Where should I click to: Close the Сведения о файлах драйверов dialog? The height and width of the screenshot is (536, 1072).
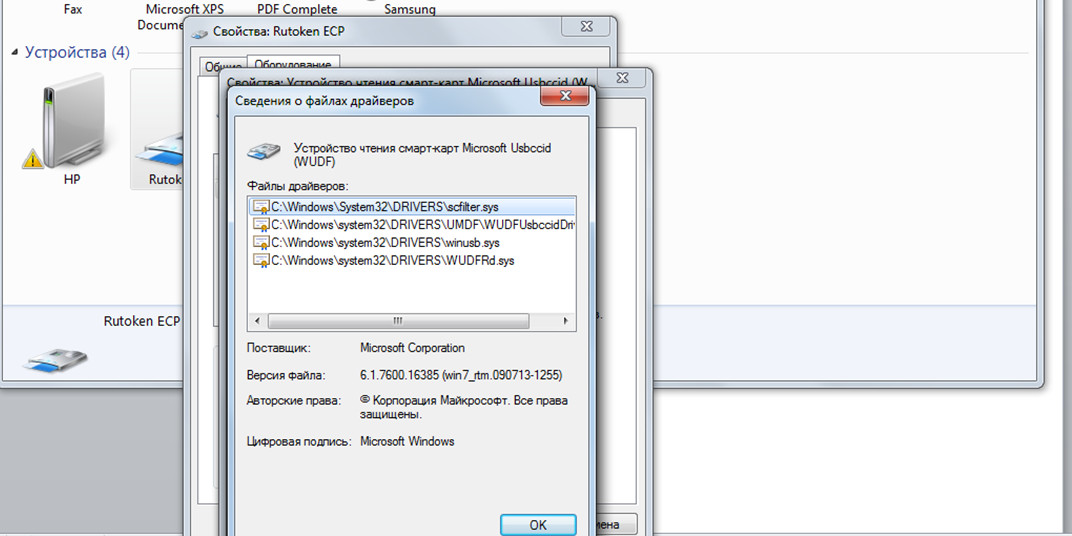click(563, 96)
